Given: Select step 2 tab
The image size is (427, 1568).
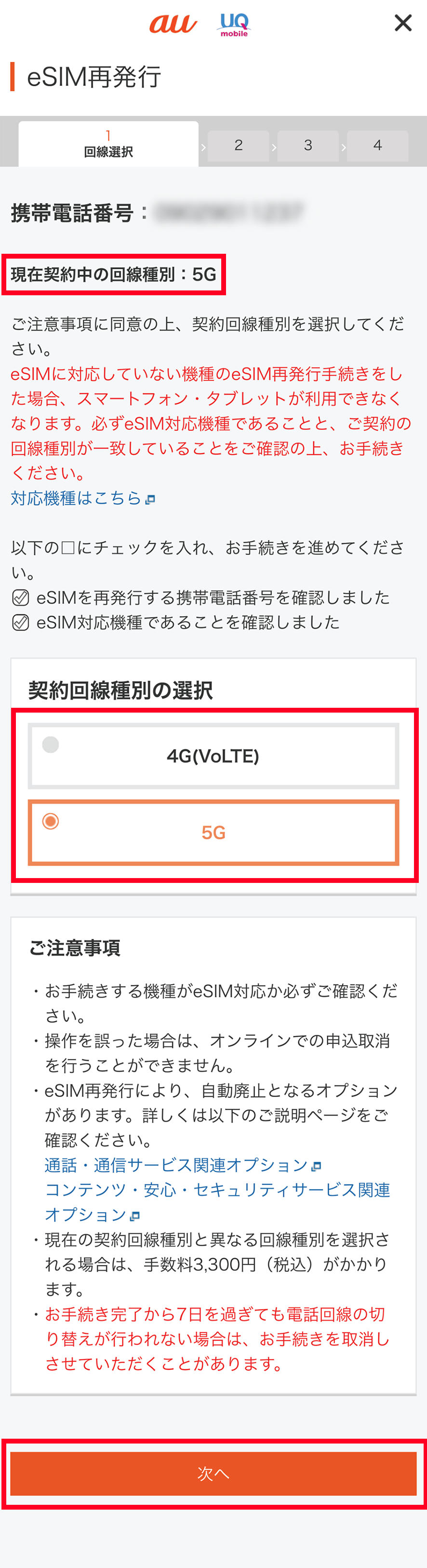Looking at the screenshot, I should tap(239, 146).
